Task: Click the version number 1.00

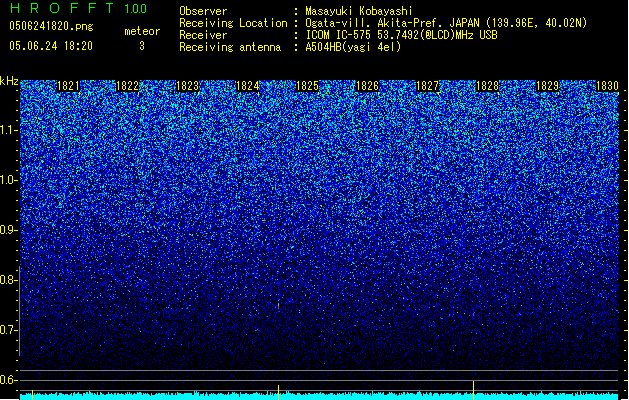Action: click(x=136, y=9)
